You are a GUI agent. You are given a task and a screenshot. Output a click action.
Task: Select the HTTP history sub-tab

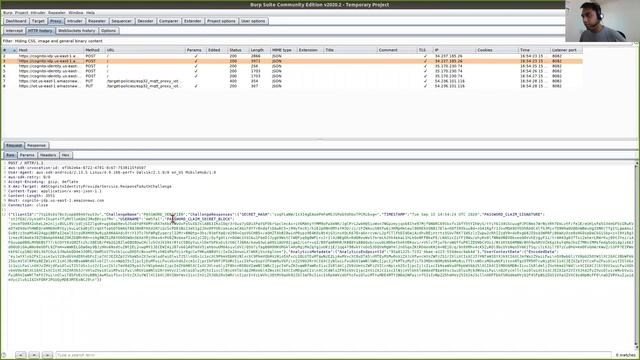(x=40, y=31)
